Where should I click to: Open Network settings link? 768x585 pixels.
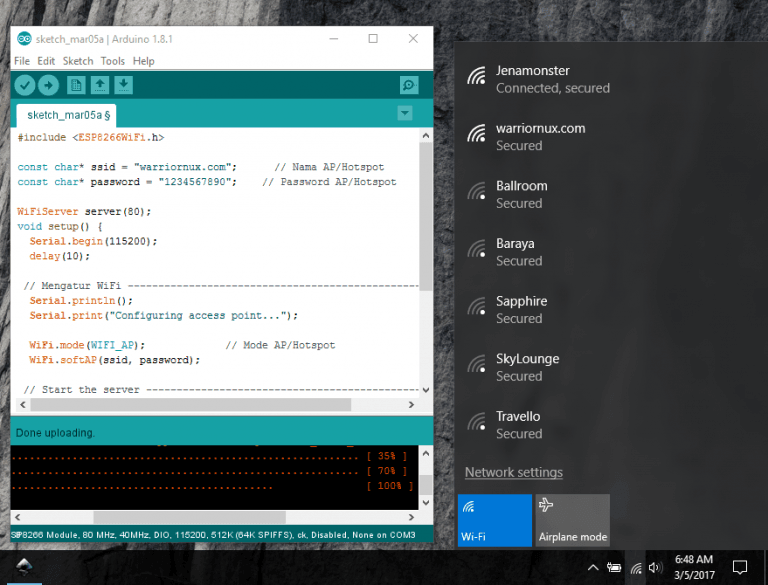pos(513,472)
